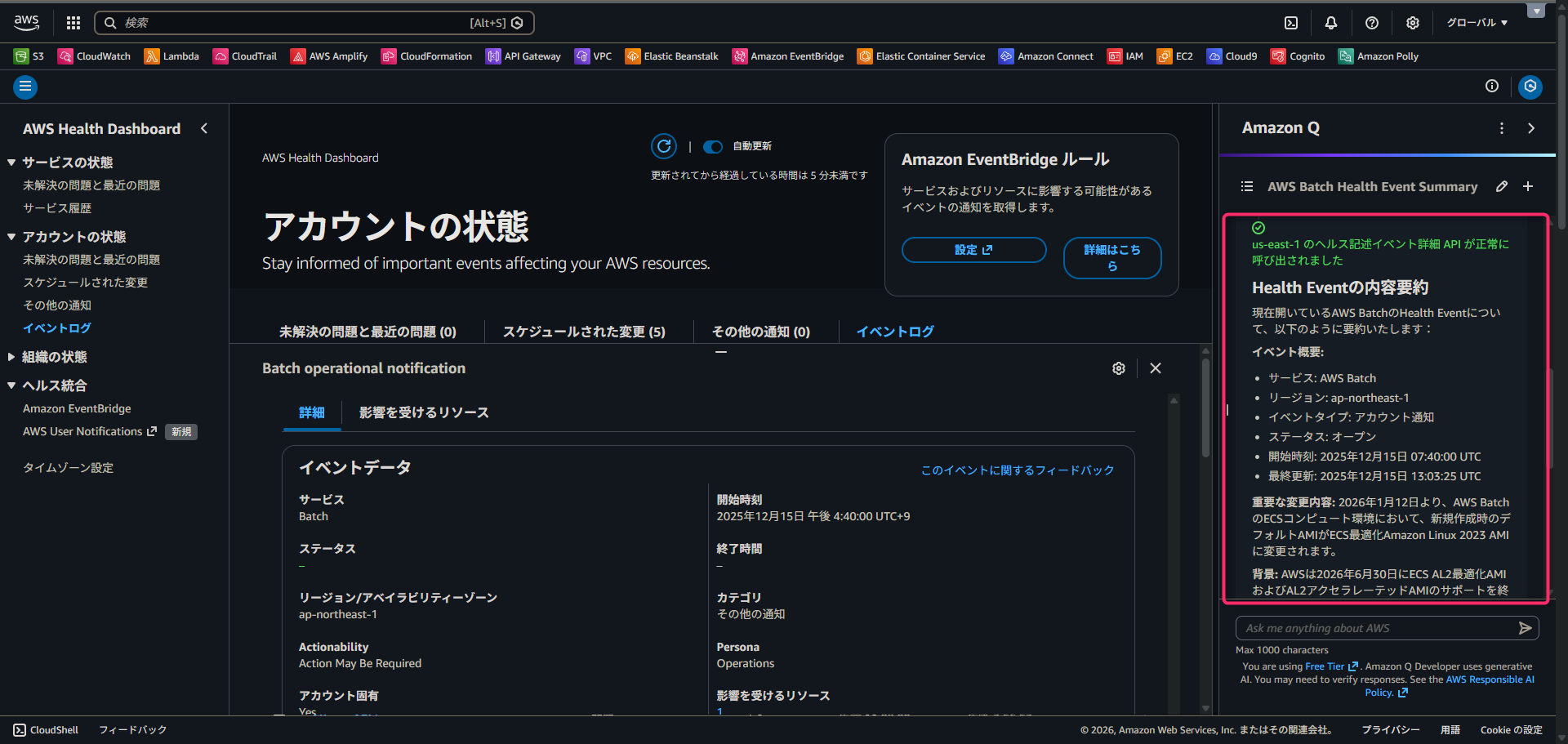
Task: Open CloudTrail favorite shortcut
Action: [x=245, y=56]
